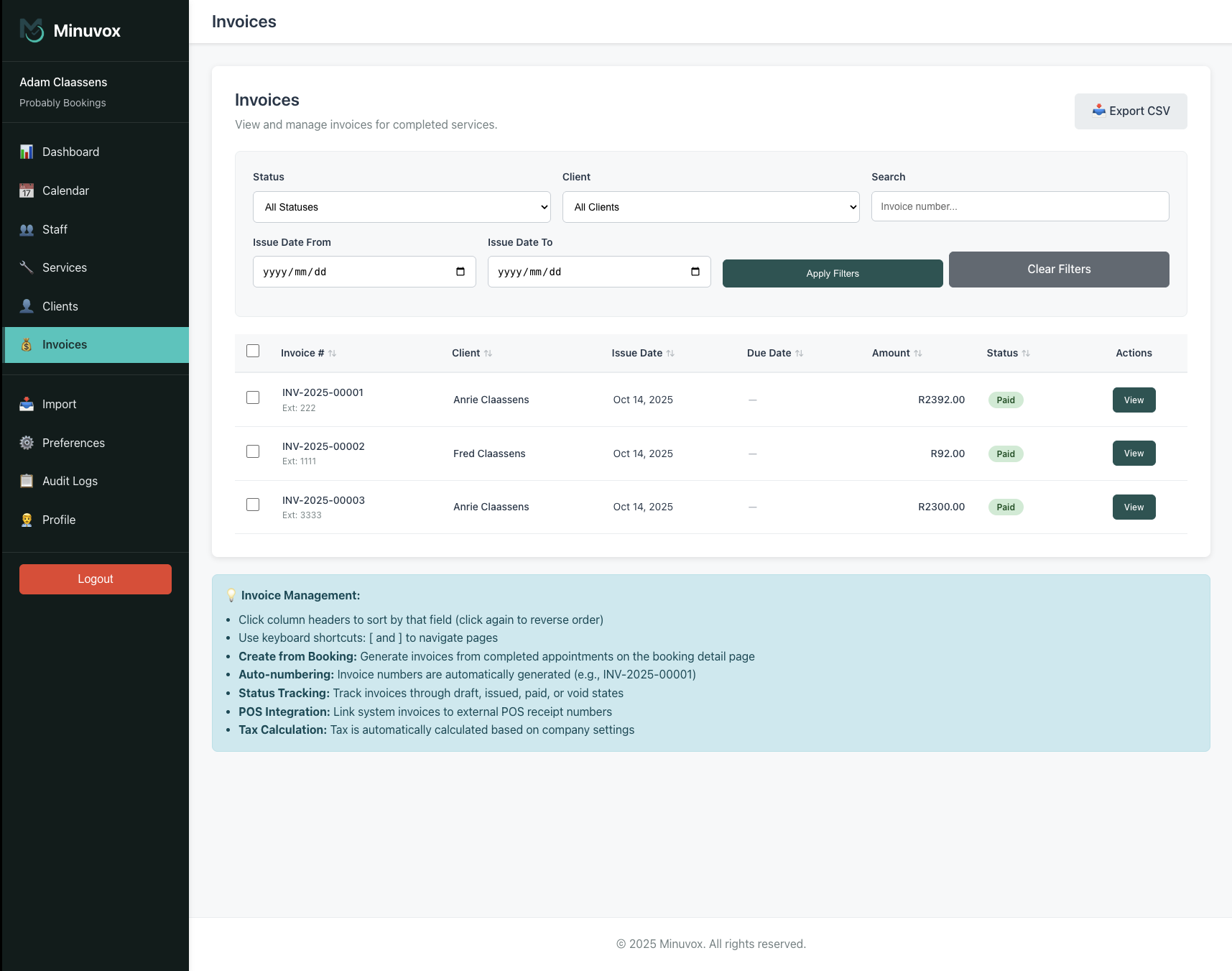Focus the Invoice number search field
The height and width of the screenshot is (971, 1232).
tap(1019, 206)
